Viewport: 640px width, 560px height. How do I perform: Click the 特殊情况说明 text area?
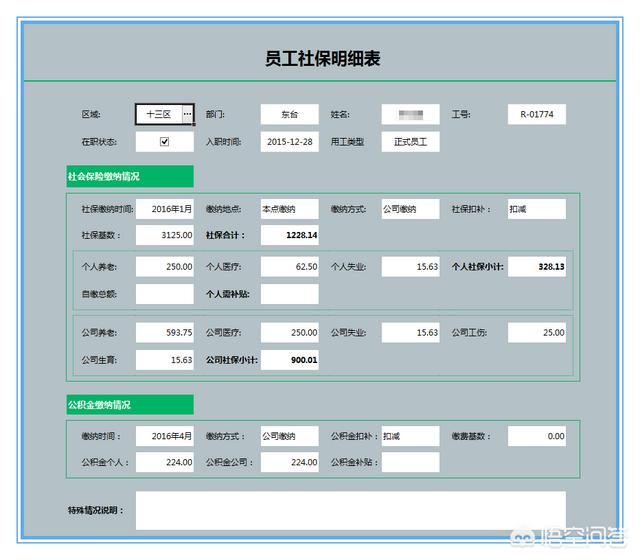(x=351, y=511)
